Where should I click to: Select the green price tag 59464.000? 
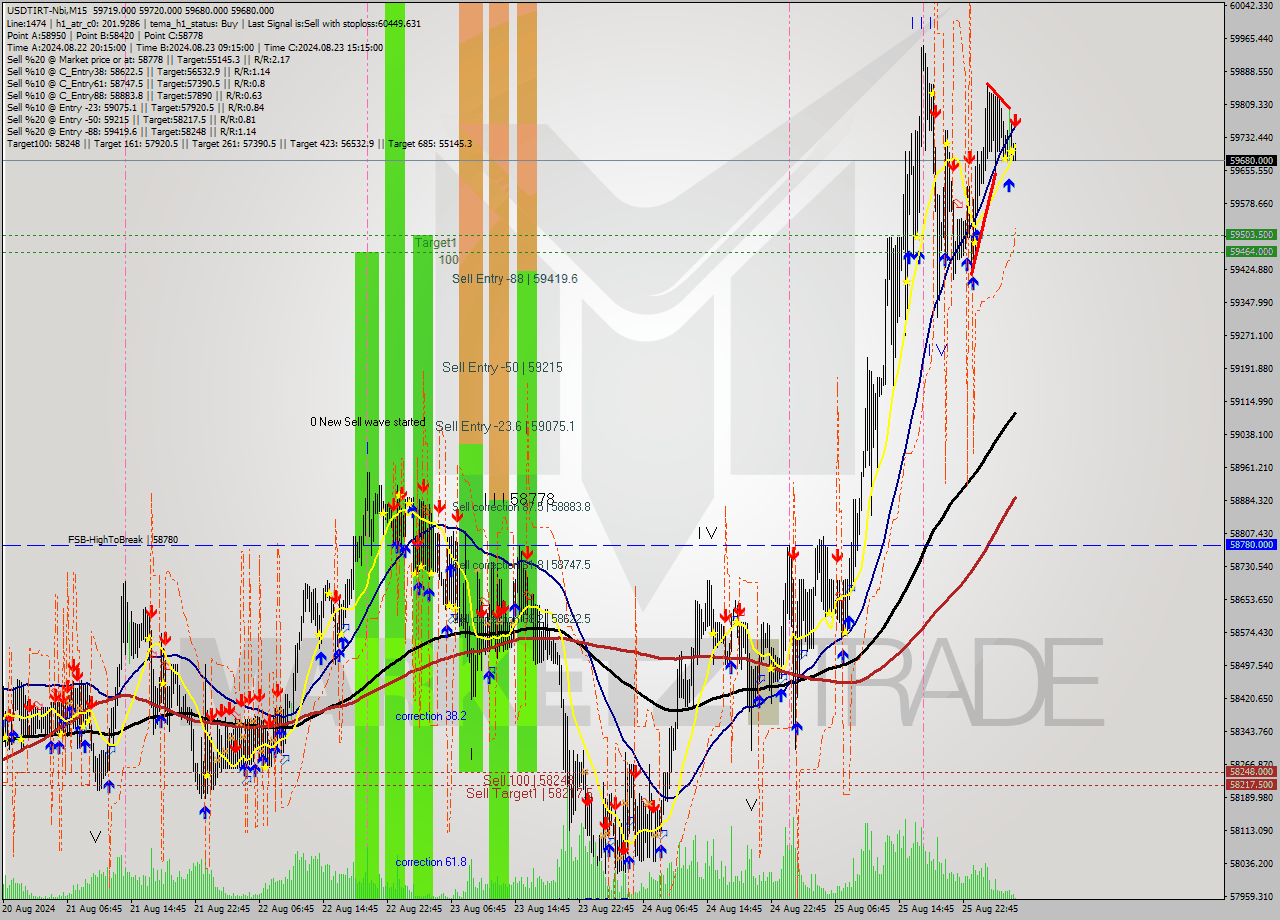tap(1252, 252)
